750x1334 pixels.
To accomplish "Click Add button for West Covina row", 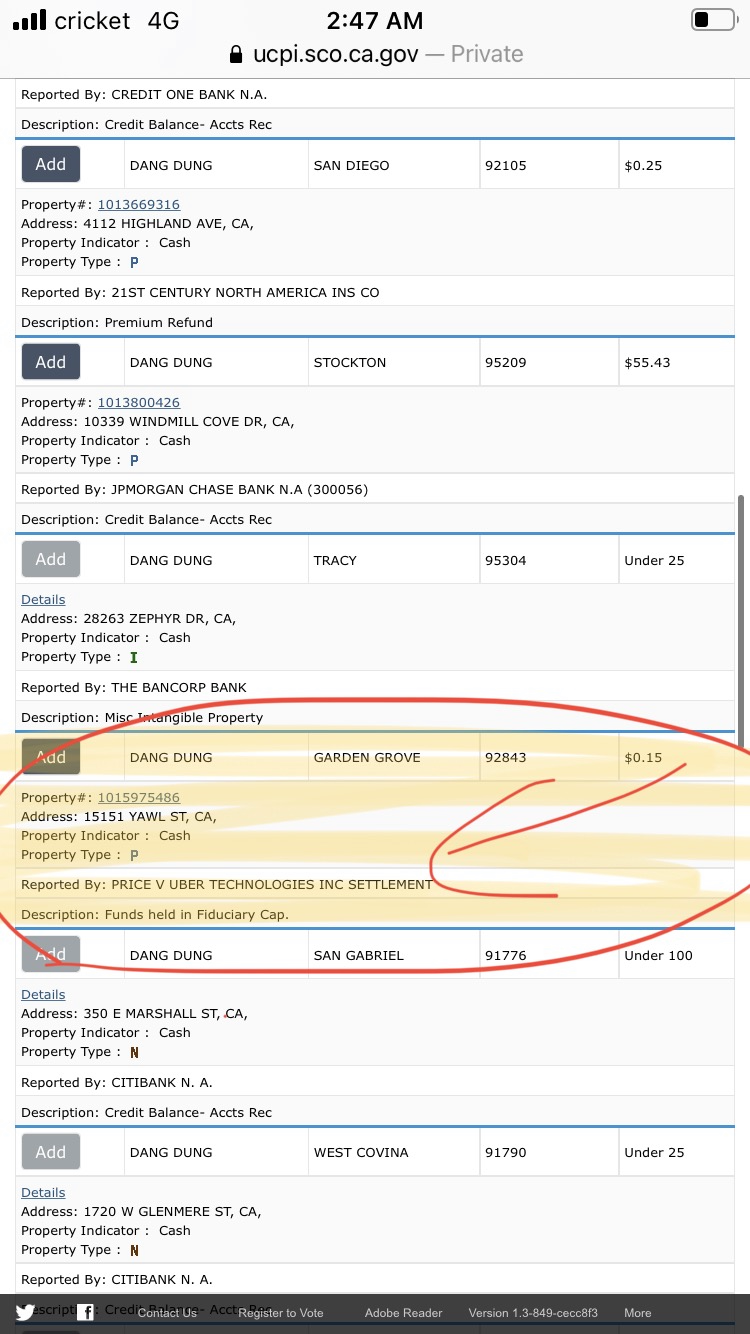I will (51, 1152).
